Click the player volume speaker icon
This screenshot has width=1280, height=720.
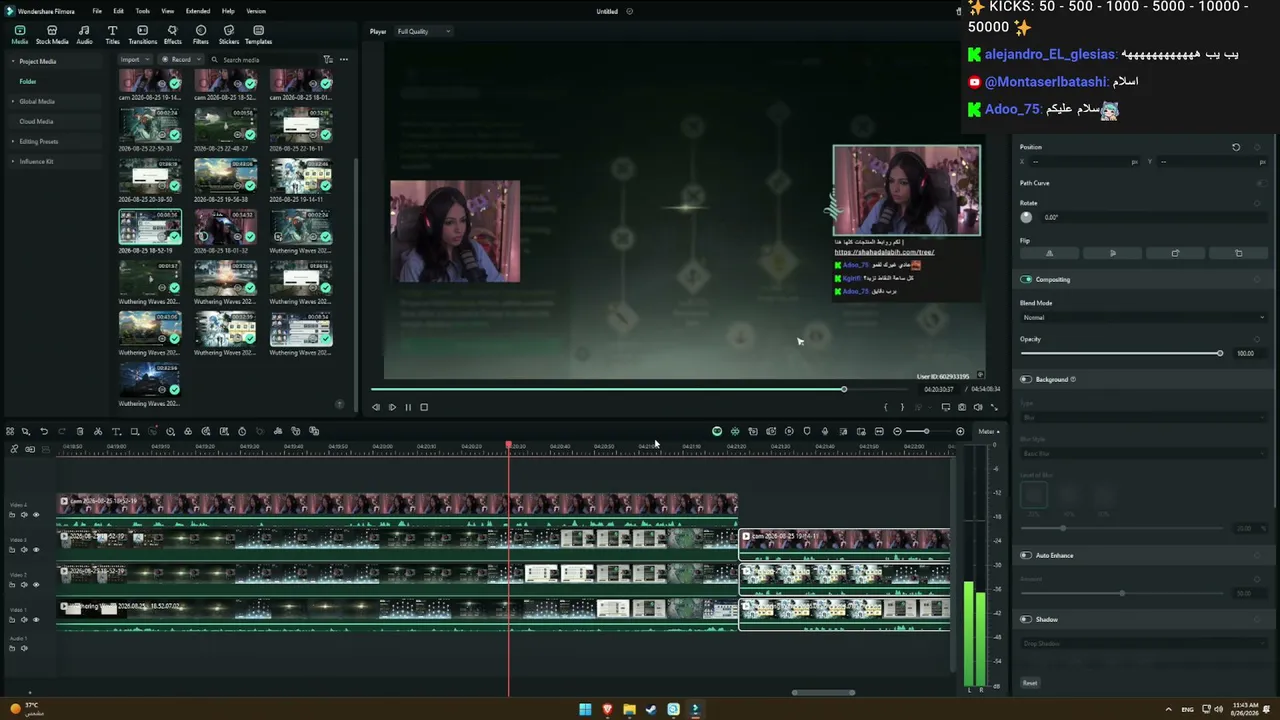point(978,407)
